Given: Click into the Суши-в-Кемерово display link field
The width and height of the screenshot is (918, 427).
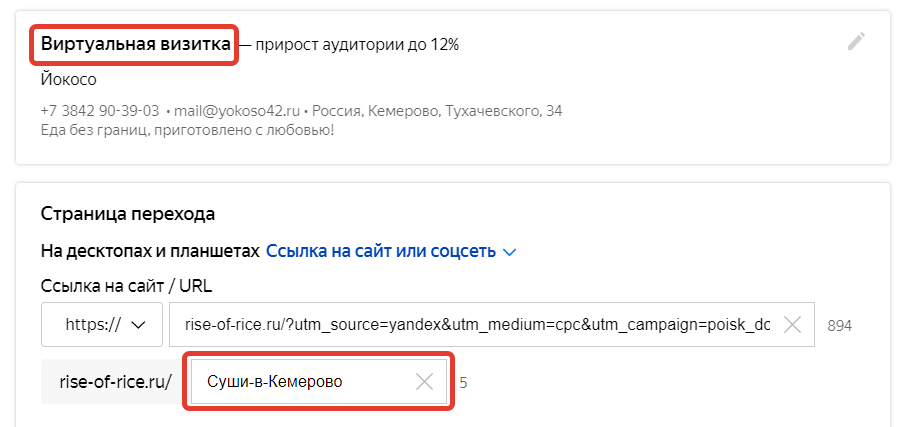Looking at the screenshot, I should 319,382.
